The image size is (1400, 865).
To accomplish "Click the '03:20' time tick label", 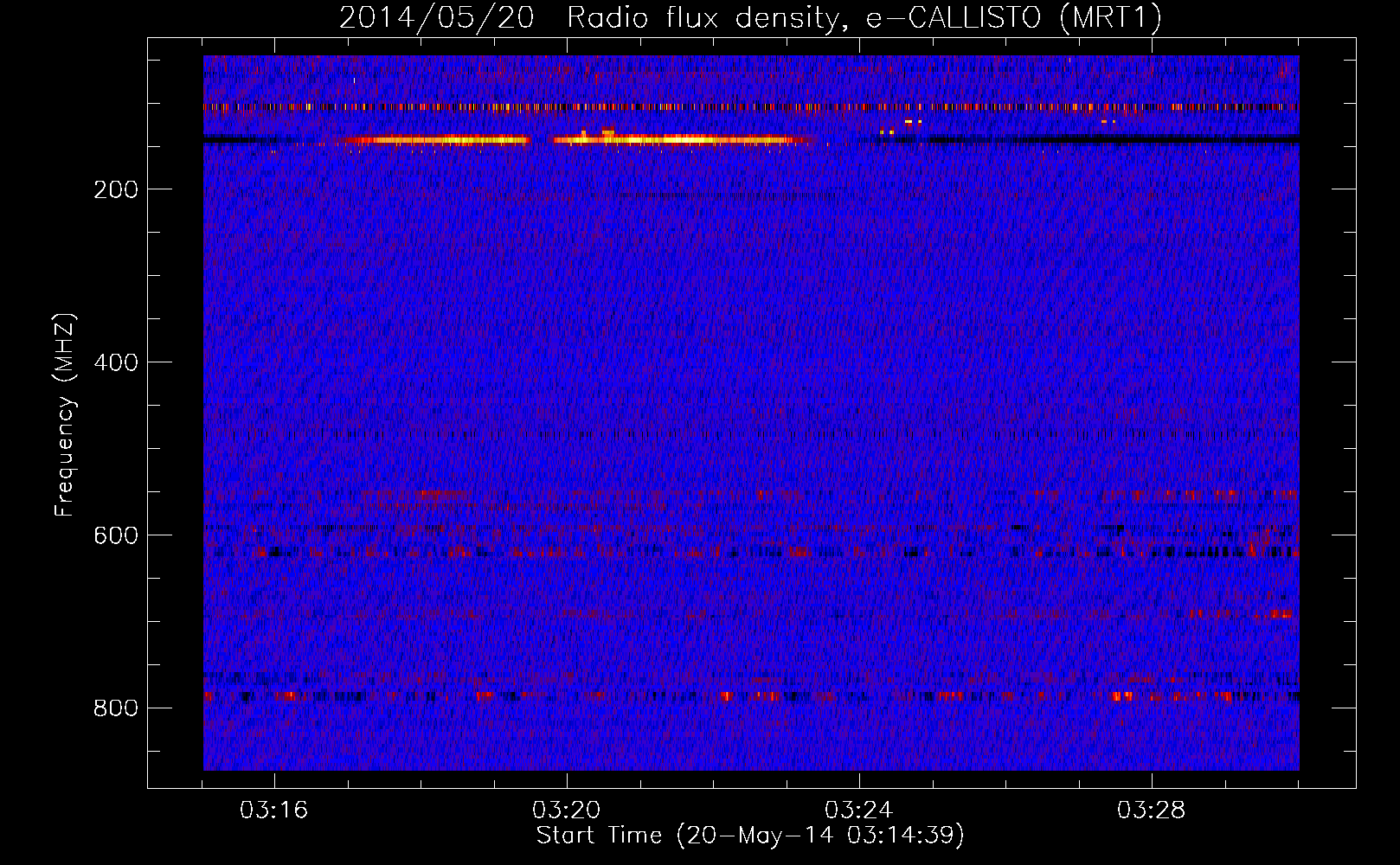I will (x=567, y=811).
